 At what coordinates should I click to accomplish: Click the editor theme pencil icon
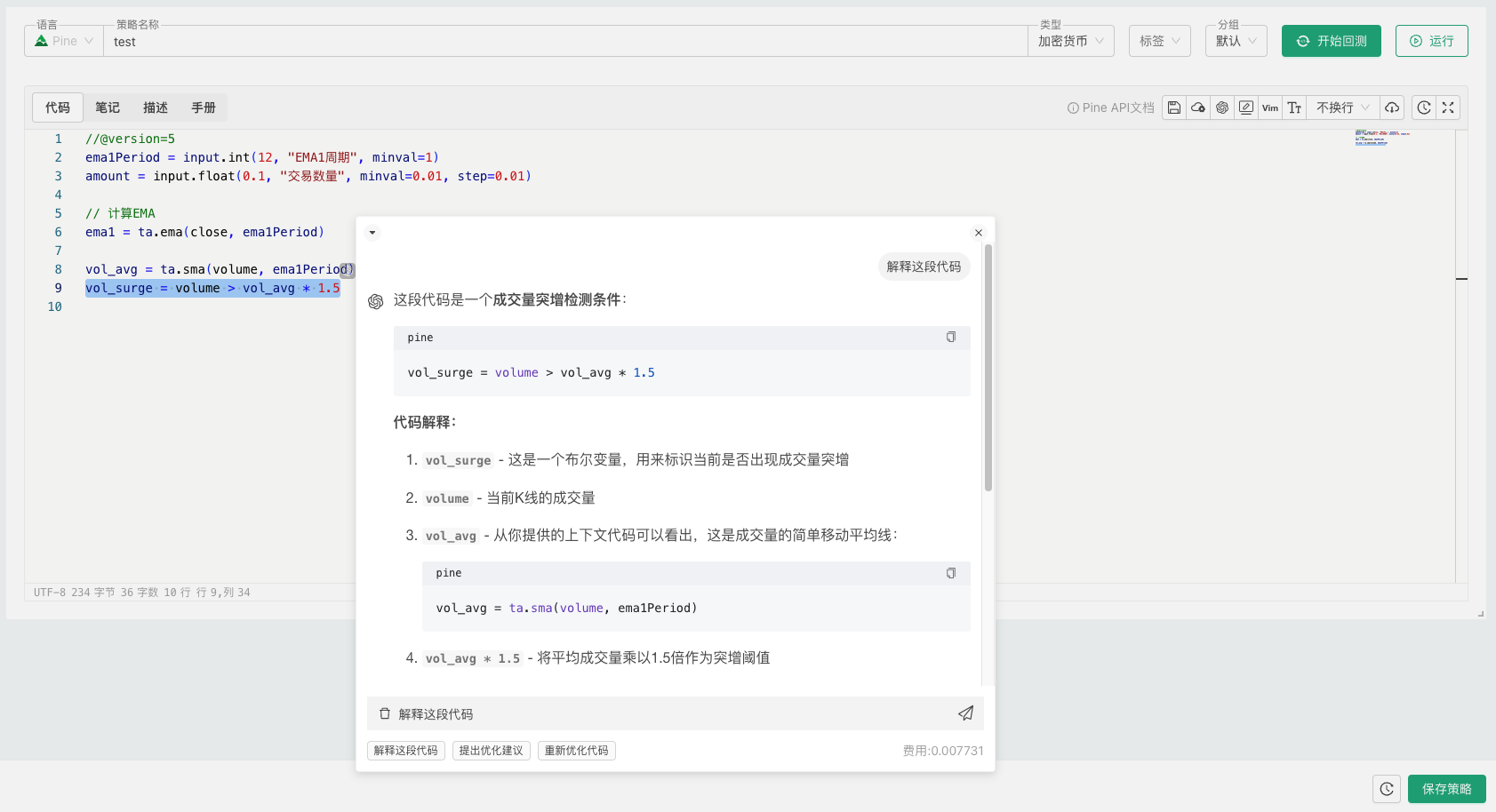point(1247,107)
